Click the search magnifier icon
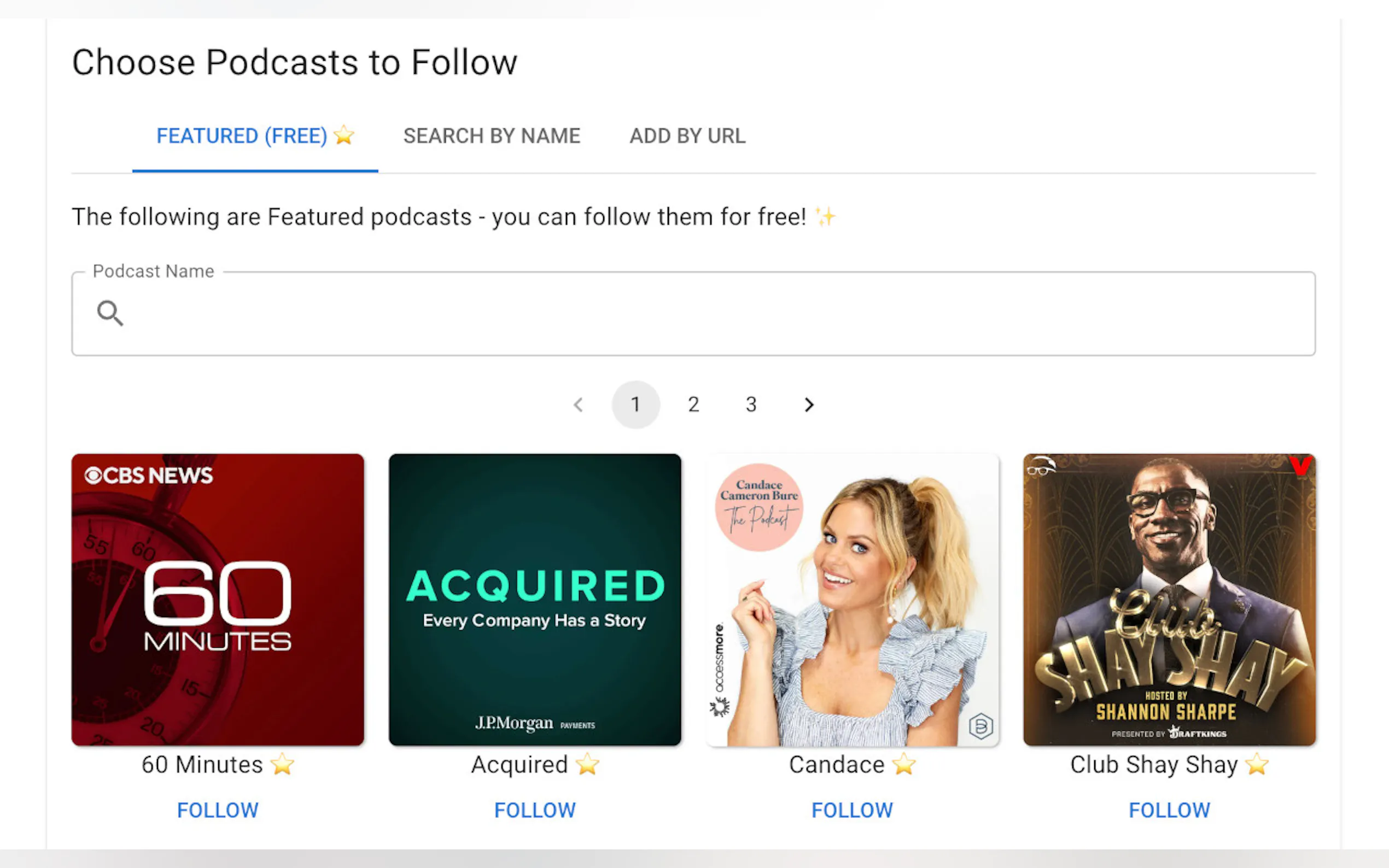The width and height of the screenshot is (1389, 868). pos(110,313)
